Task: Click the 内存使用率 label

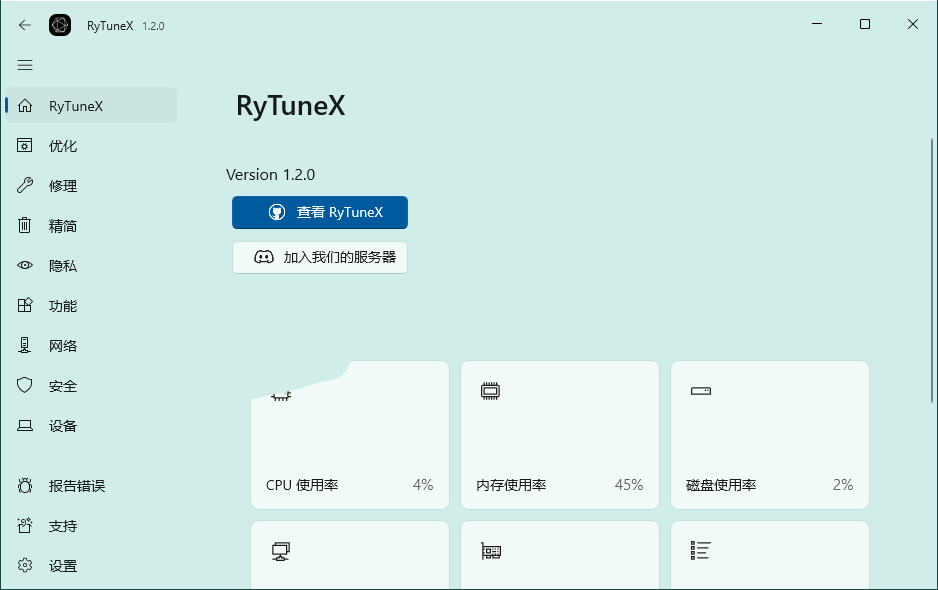Action: pyautogui.click(x=511, y=485)
